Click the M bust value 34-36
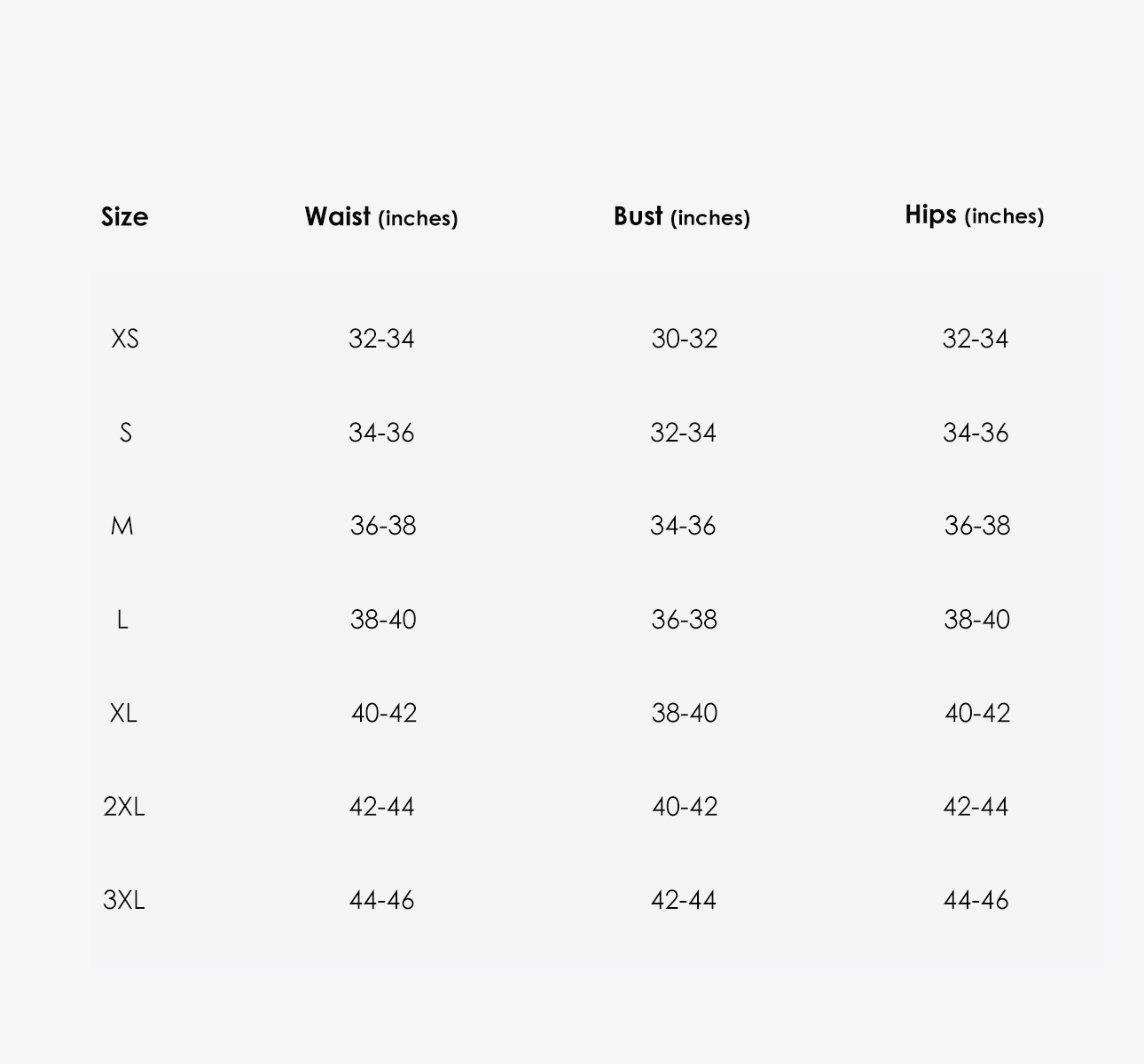 [683, 526]
